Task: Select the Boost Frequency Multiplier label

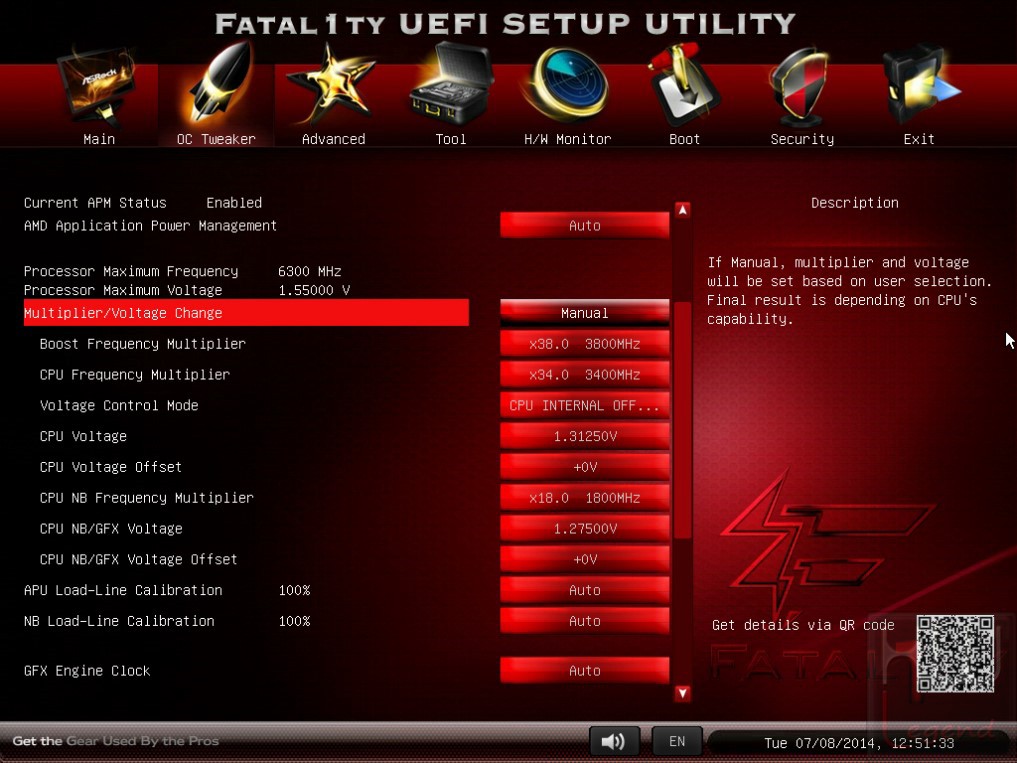Action: [143, 344]
